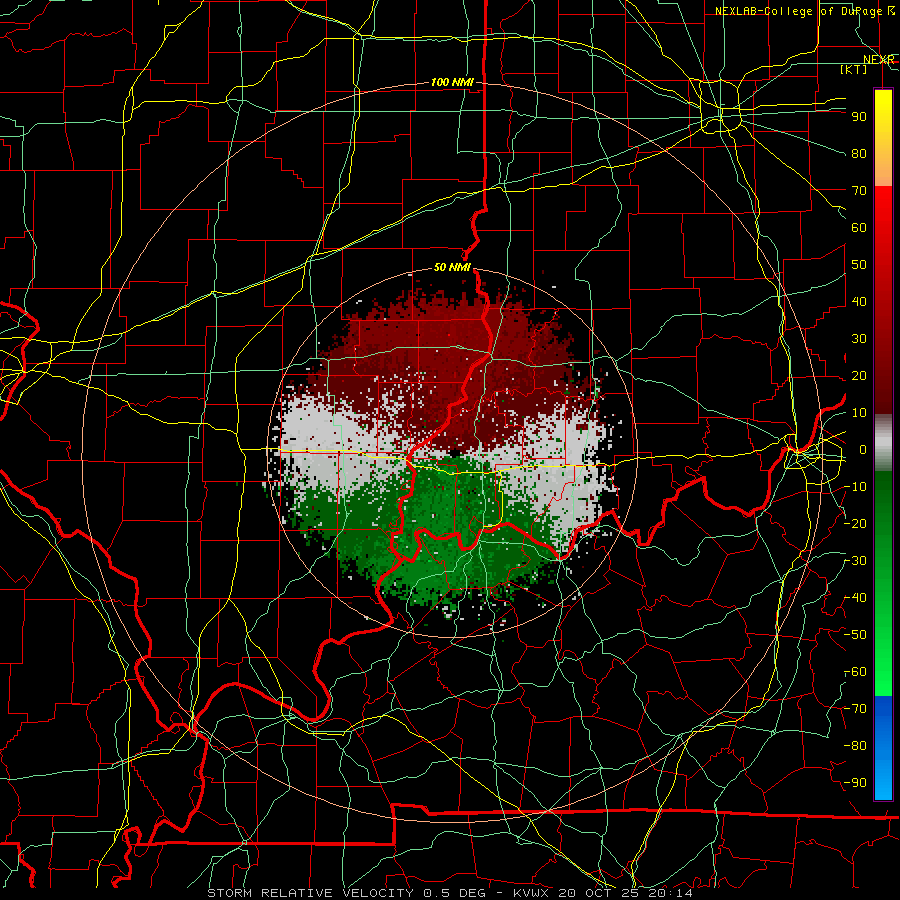Click the -60 value on the velocity scale
This screenshot has width=900, height=900.
[x=856, y=672]
